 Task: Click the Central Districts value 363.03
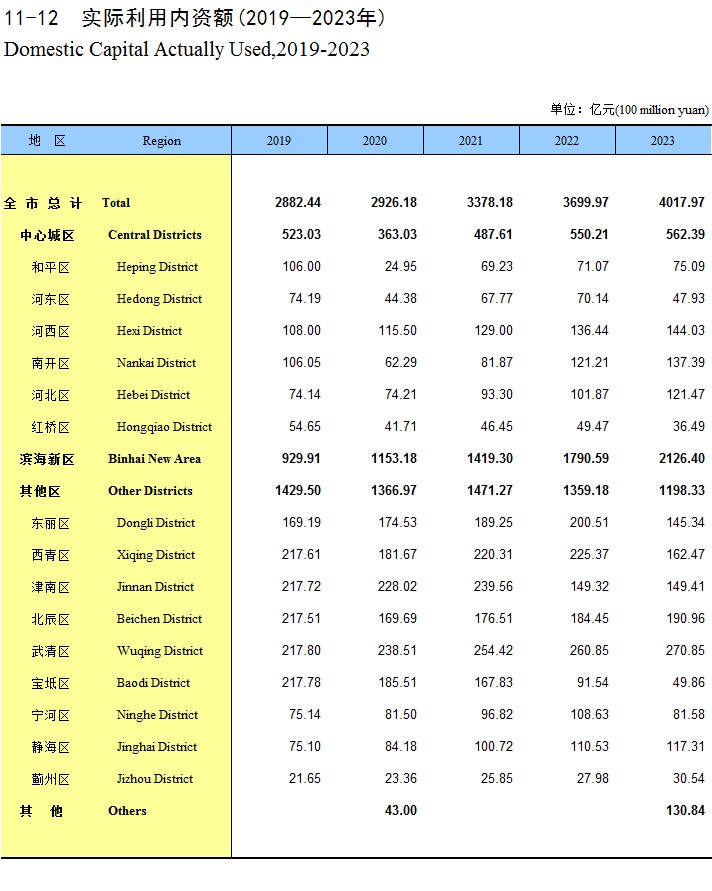tap(397, 234)
